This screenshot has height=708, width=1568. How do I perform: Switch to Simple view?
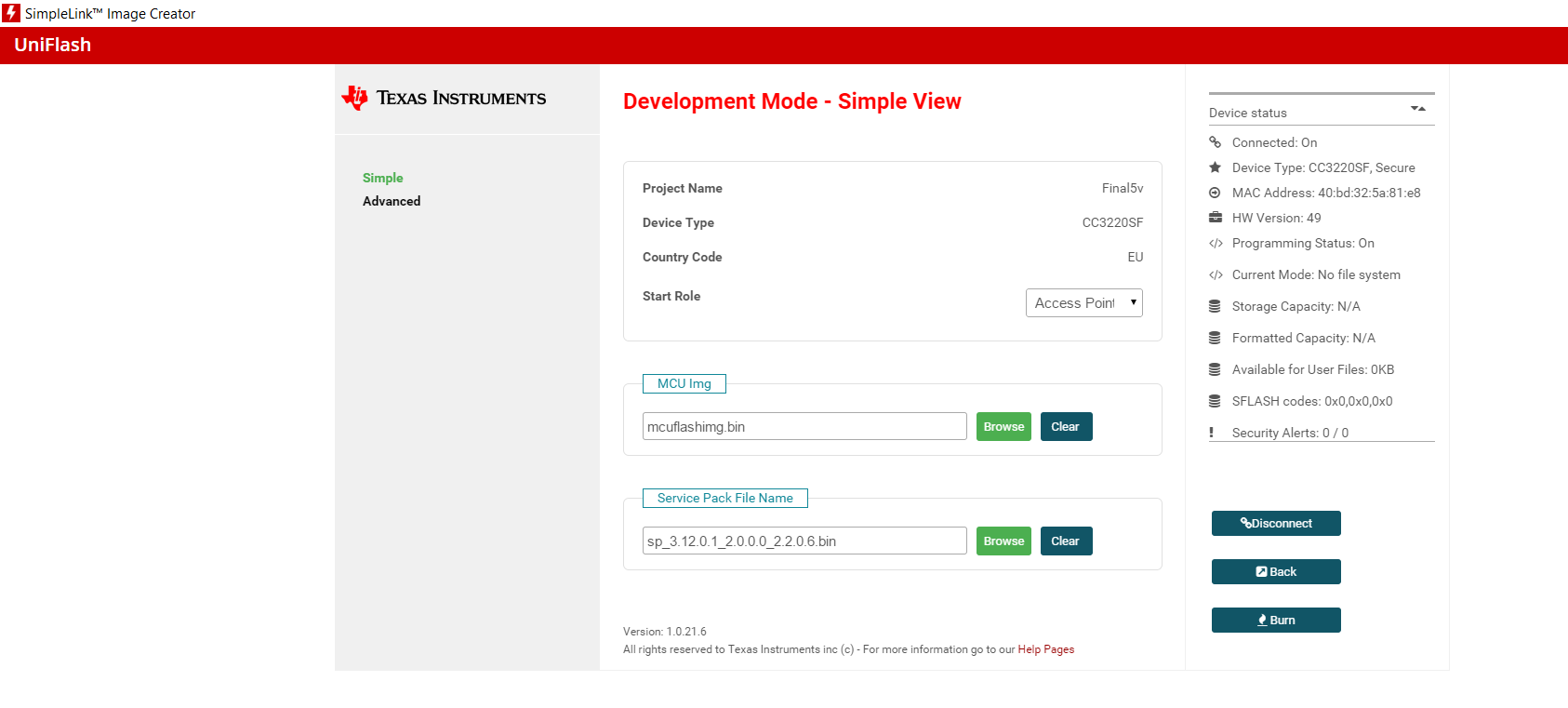[x=383, y=178]
